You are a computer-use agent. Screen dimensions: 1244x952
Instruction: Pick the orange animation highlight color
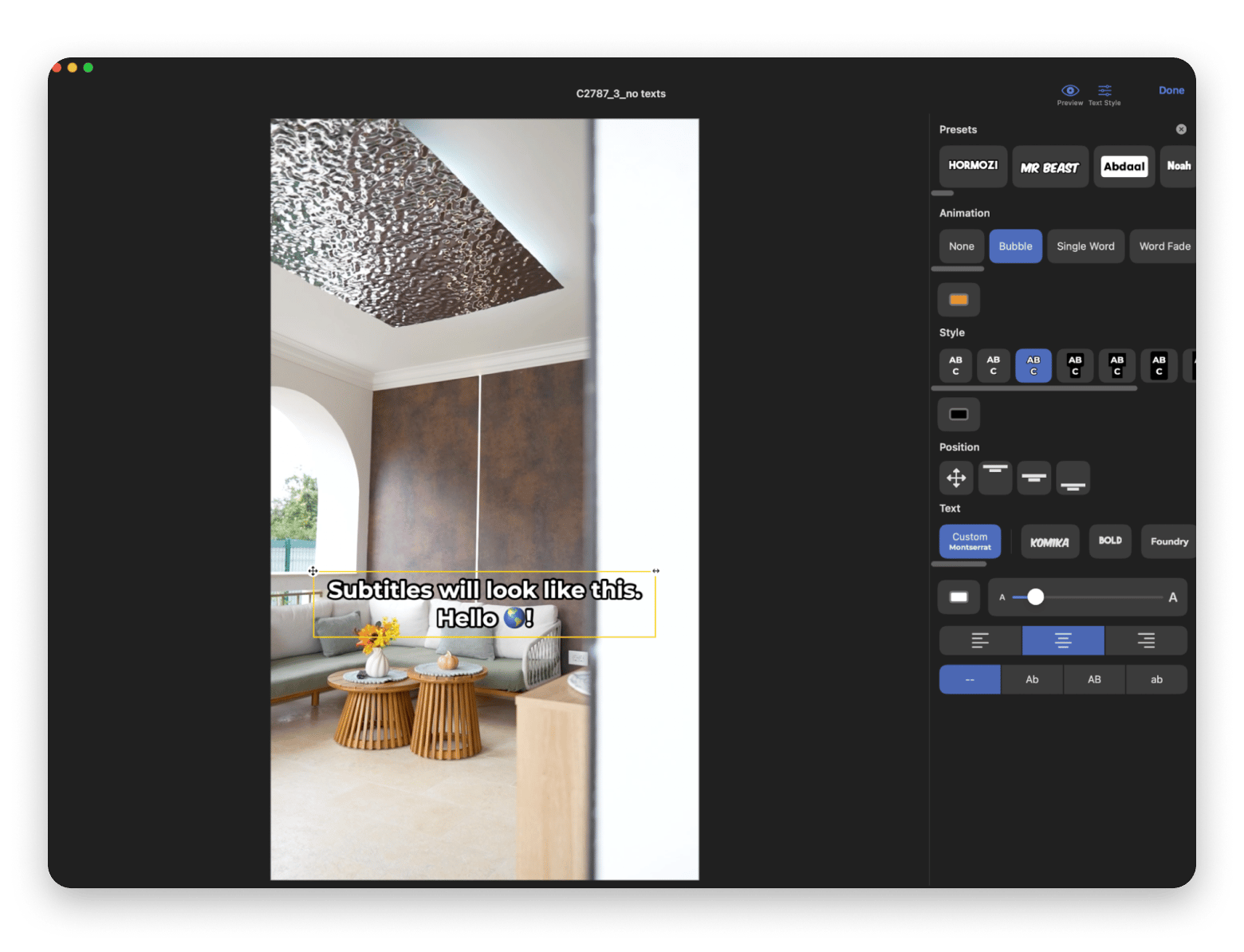959,300
